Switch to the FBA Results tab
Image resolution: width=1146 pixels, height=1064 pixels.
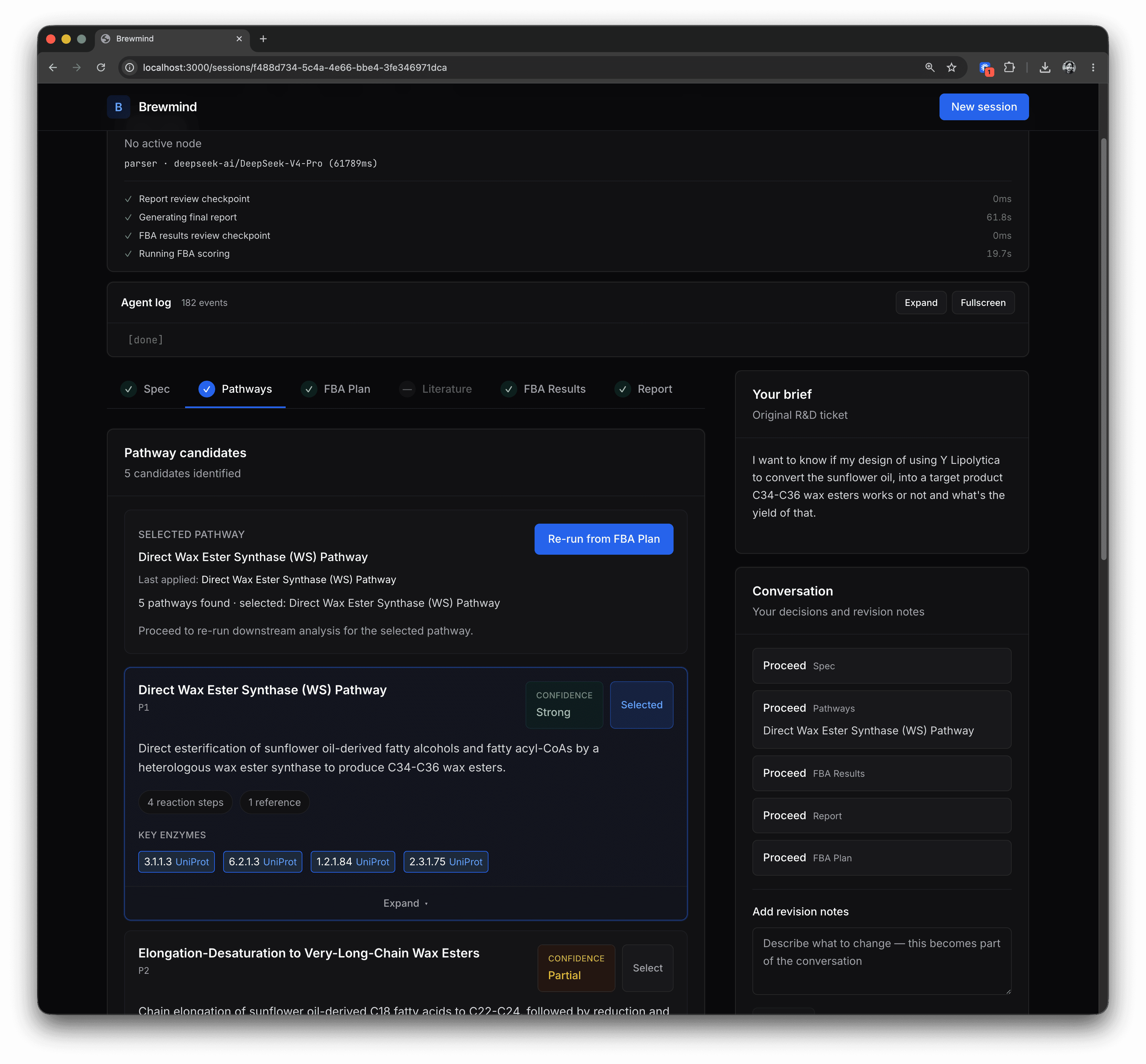(x=543, y=389)
